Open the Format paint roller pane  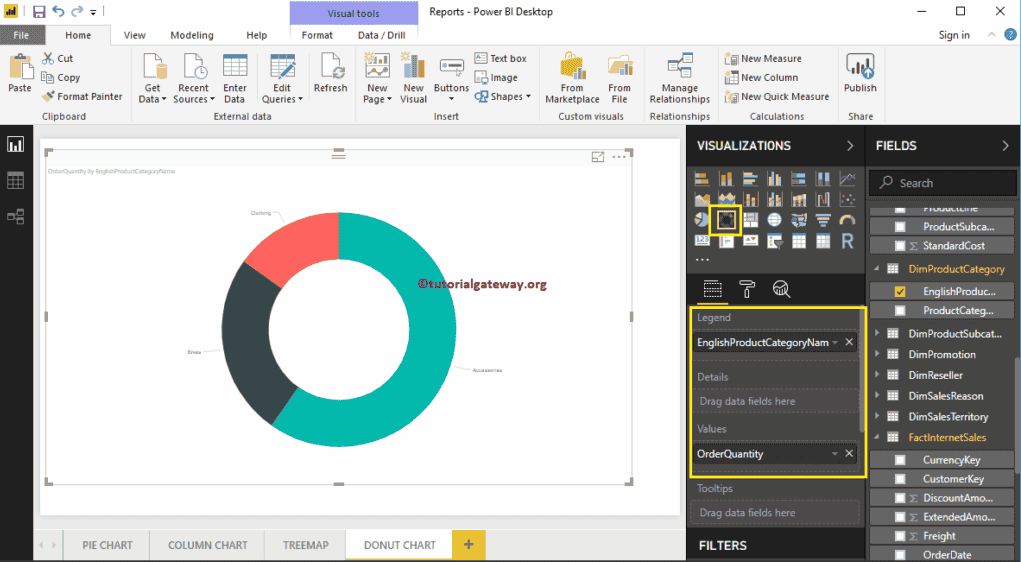point(747,288)
